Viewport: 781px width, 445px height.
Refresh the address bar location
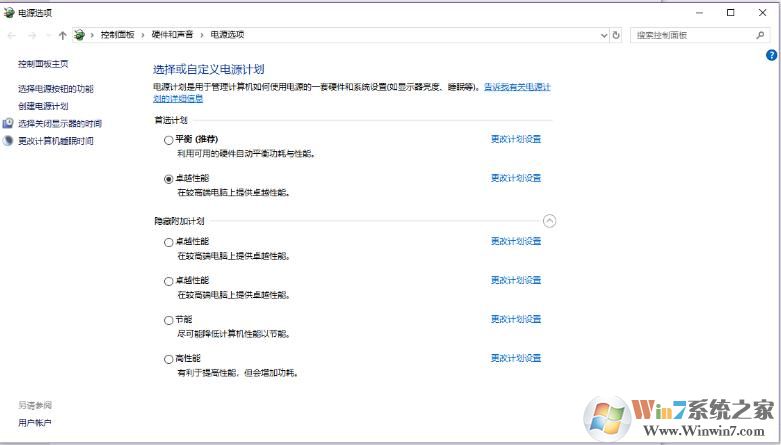pos(616,35)
